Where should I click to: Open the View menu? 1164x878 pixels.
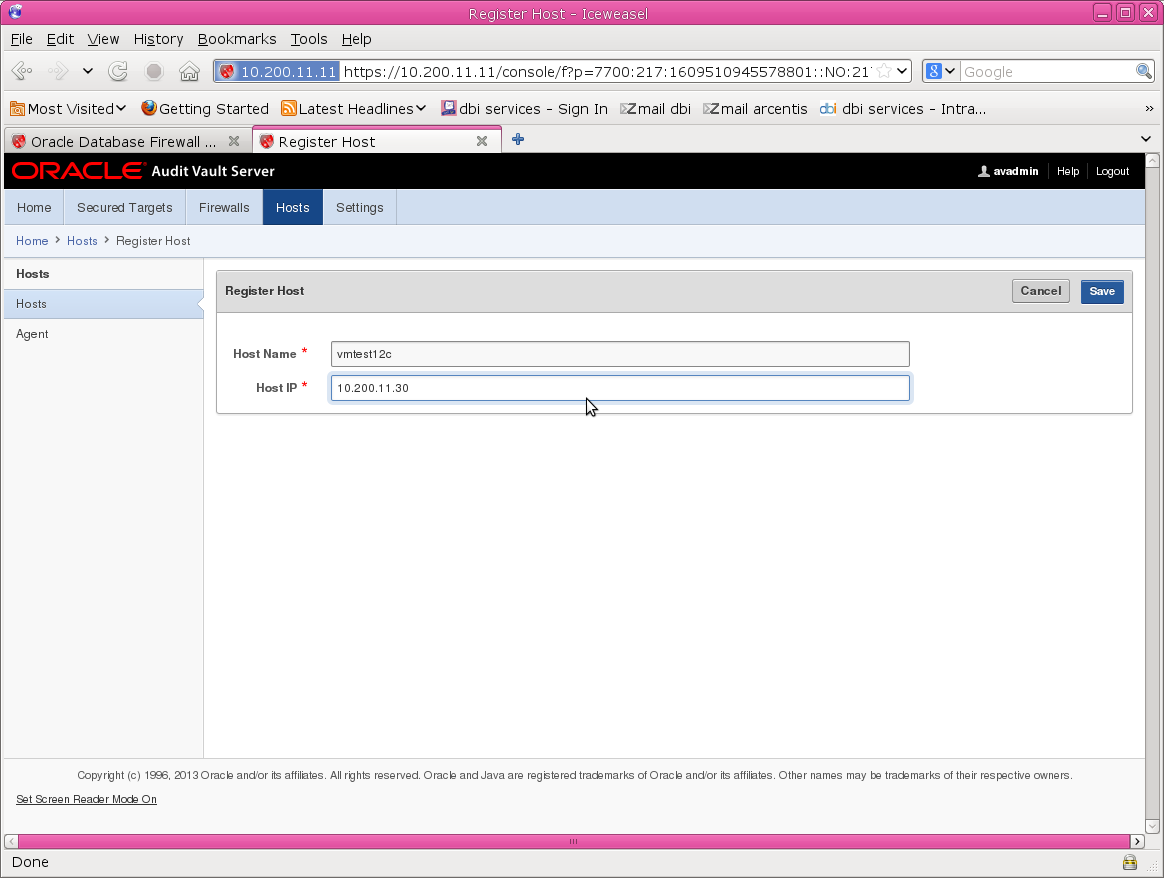(103, 39)
